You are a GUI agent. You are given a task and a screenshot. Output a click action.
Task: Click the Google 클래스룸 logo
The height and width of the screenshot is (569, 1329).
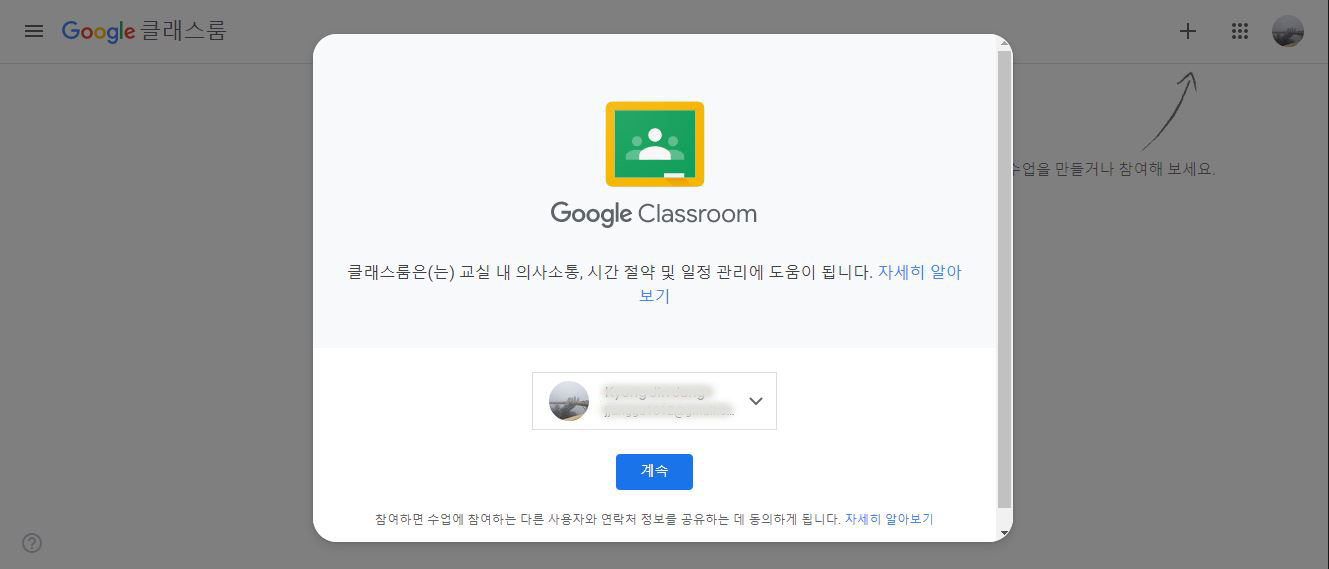pyautogui.click(x=144, y=31)
